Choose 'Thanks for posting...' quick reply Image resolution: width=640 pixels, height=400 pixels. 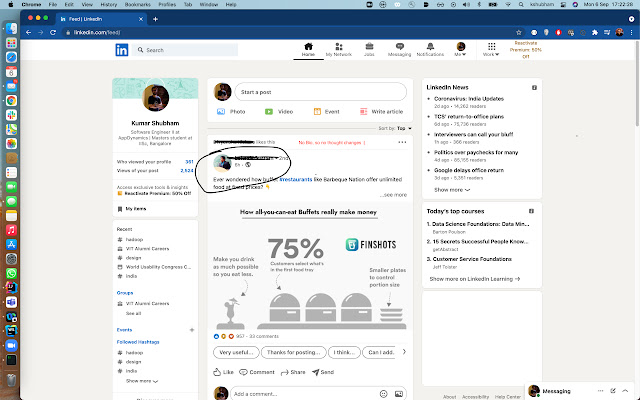pos(293,352)
